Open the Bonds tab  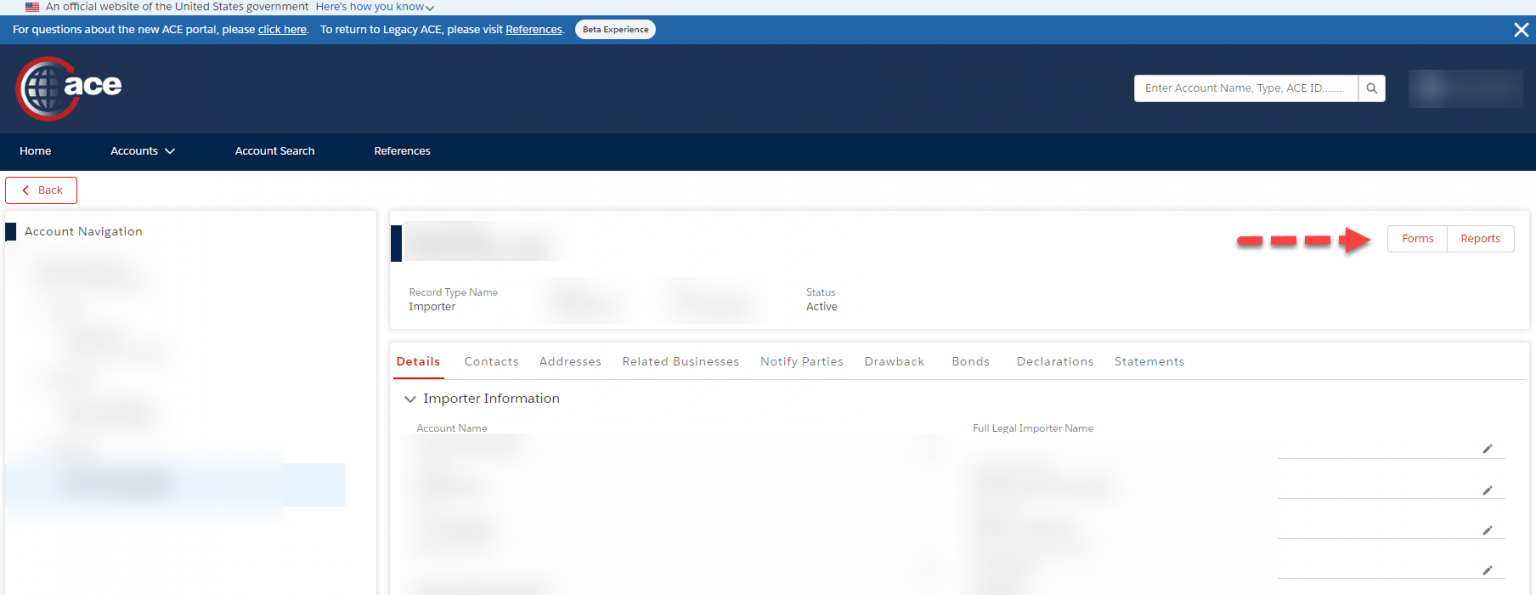coord(970,362)
